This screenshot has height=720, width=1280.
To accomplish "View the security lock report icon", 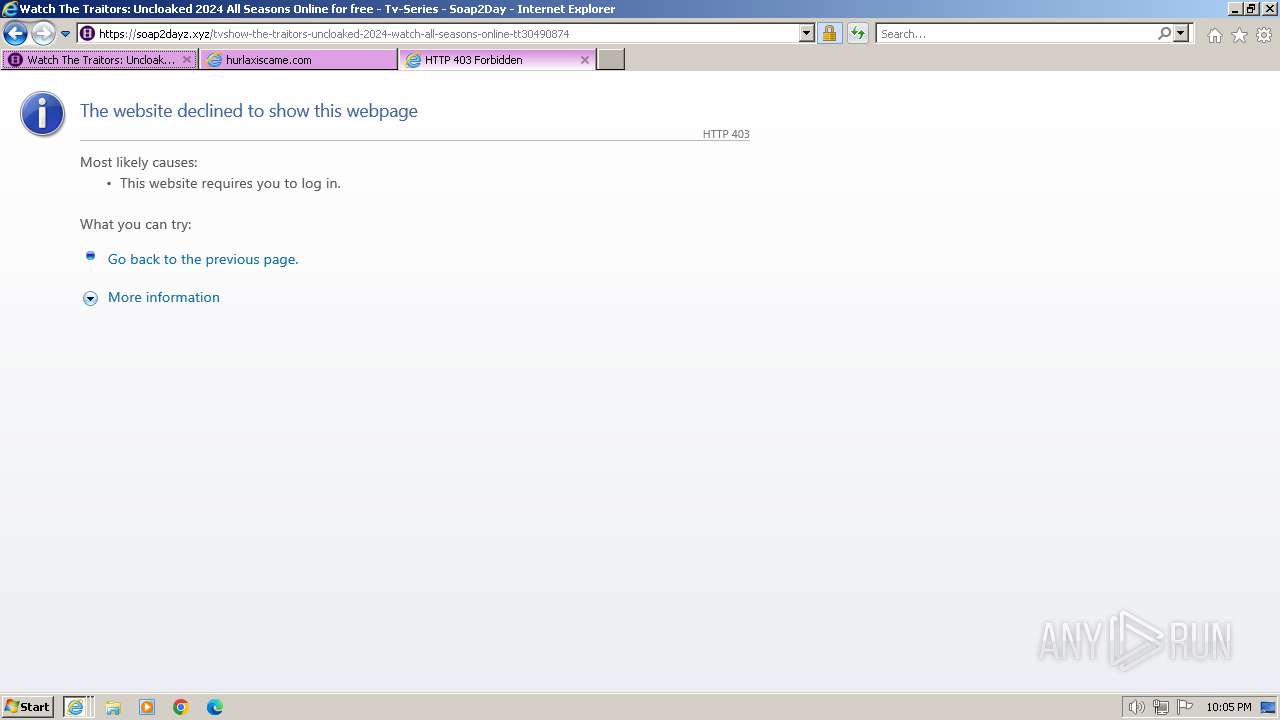I will pos(829,34).
